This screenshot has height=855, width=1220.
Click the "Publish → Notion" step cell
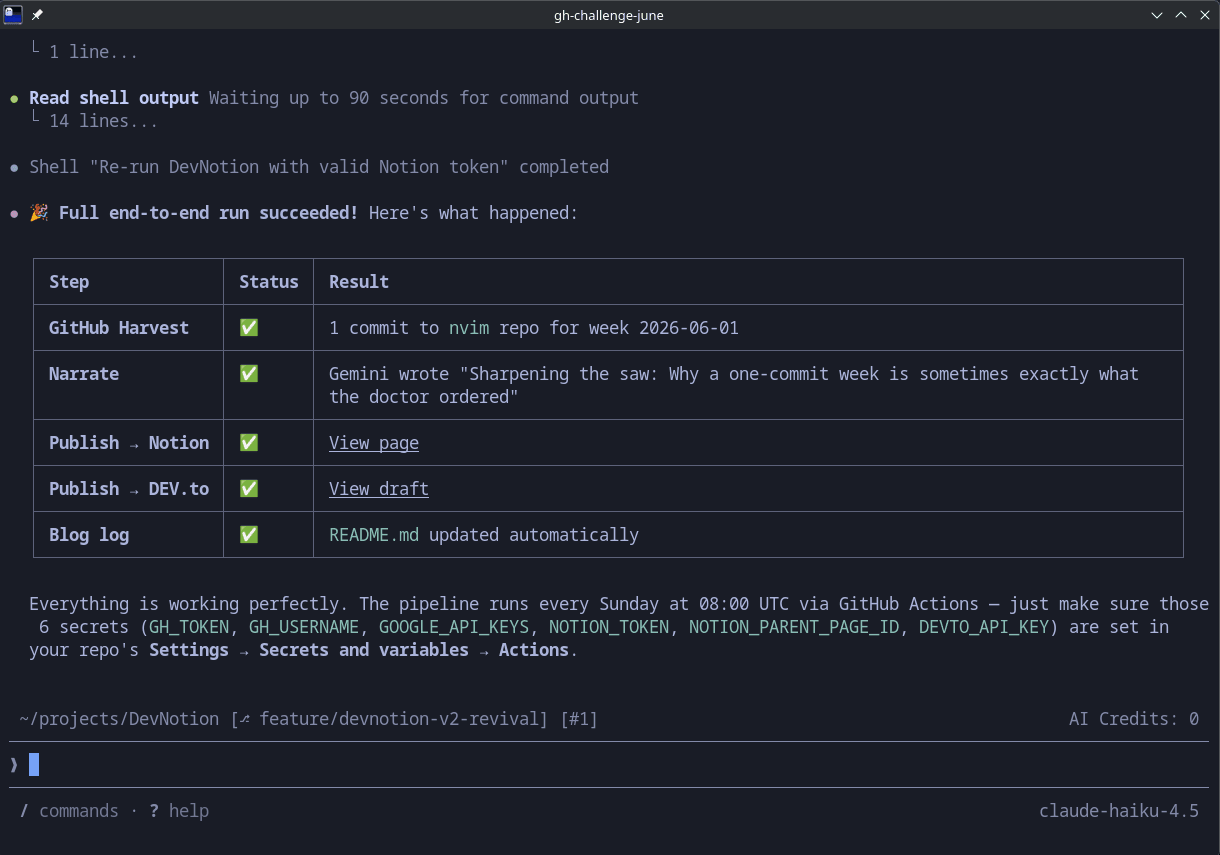click(129, 443)
